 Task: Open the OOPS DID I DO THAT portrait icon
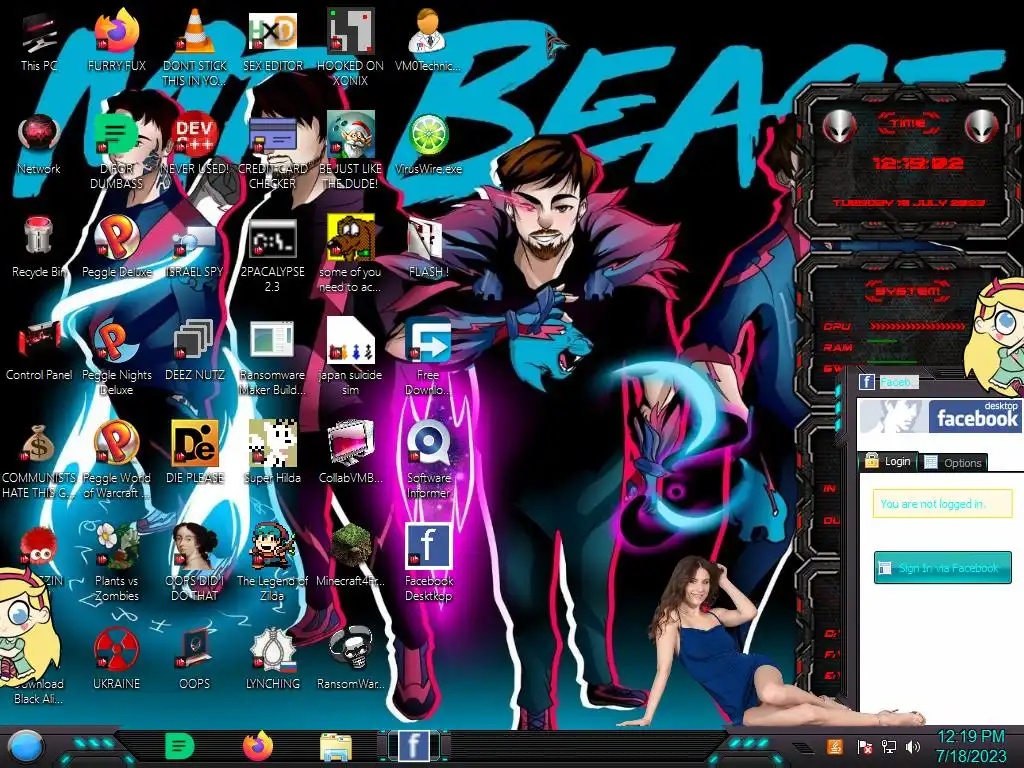tap(195, 546)
